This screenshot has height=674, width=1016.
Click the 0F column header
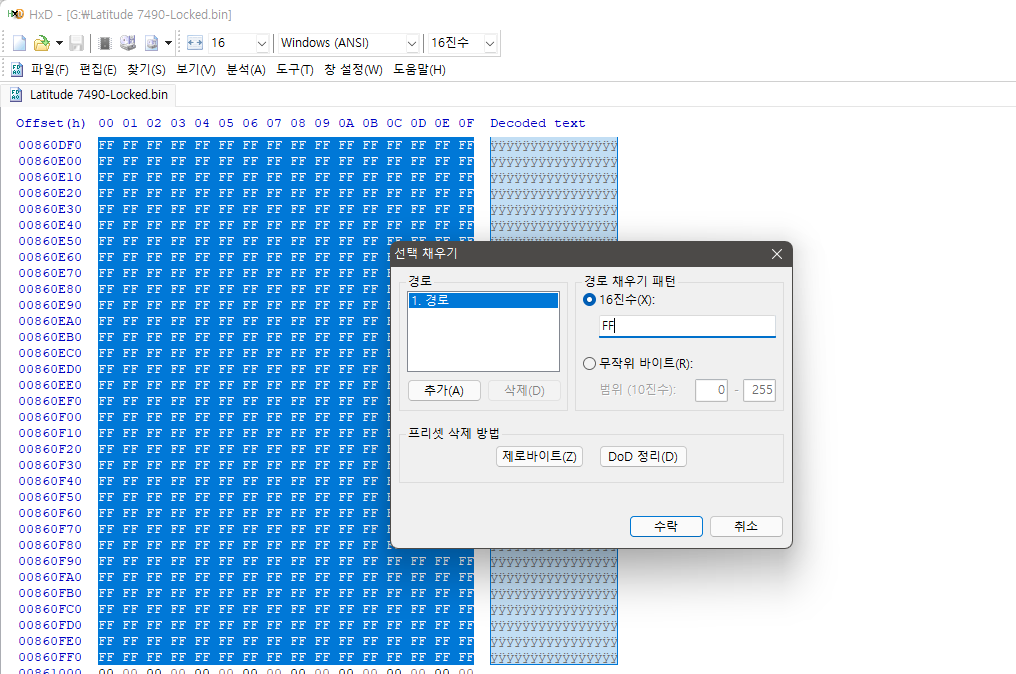pyautogui.click(x=466, y=123)
